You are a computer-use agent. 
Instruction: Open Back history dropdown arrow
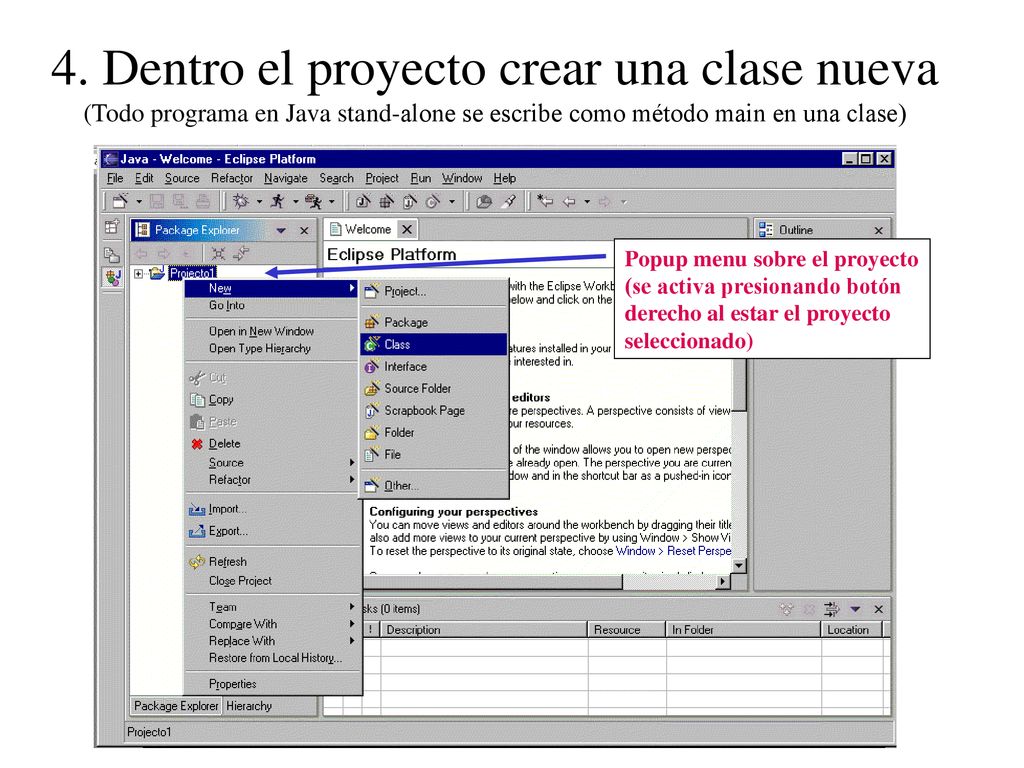pos(587,202)
